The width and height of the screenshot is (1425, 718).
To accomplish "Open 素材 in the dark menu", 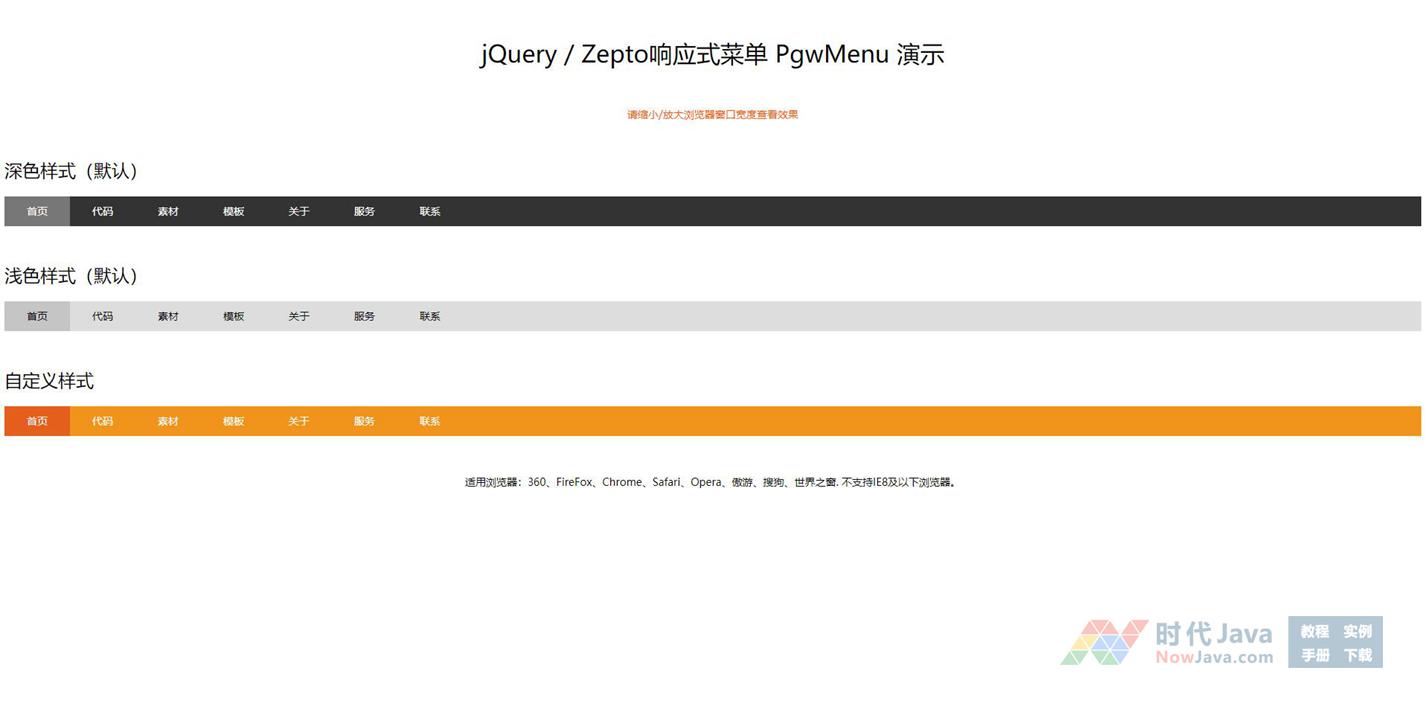I will click(168, 211).
